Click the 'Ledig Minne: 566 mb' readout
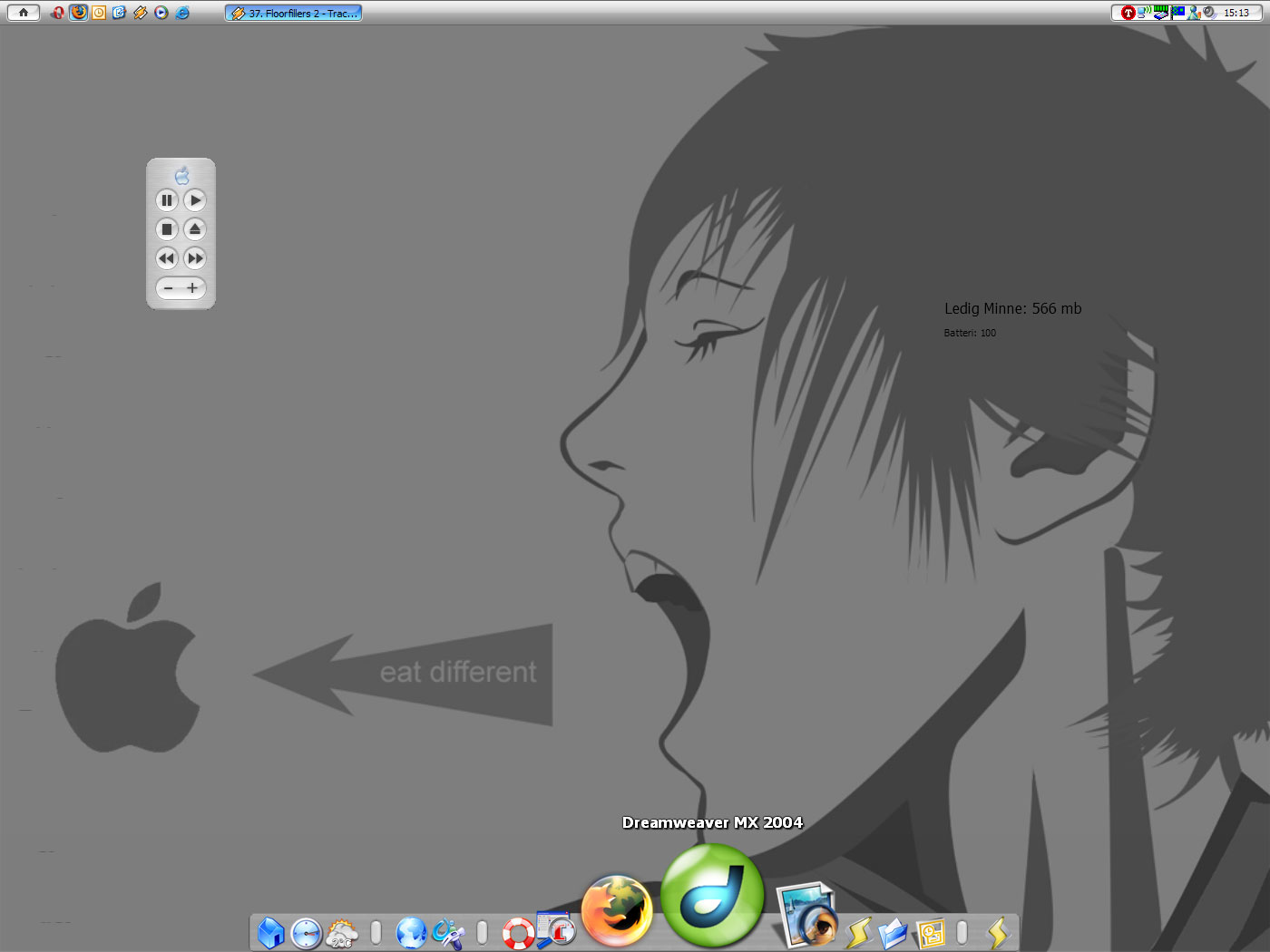 click(1013, 308)
